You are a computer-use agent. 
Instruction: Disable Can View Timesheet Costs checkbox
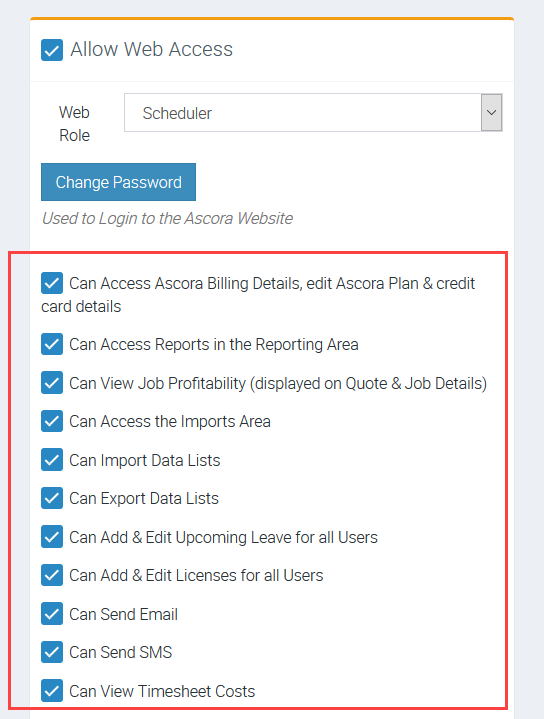pyautogui.click(x=52, y=691)
